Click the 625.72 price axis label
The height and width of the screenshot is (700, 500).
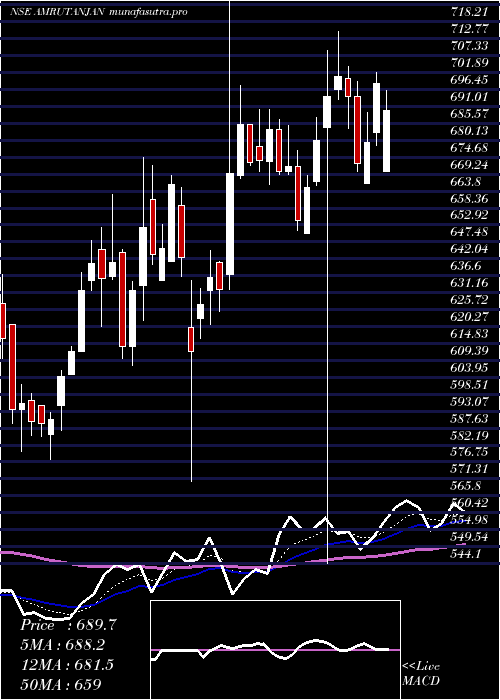tap(470, 300)
